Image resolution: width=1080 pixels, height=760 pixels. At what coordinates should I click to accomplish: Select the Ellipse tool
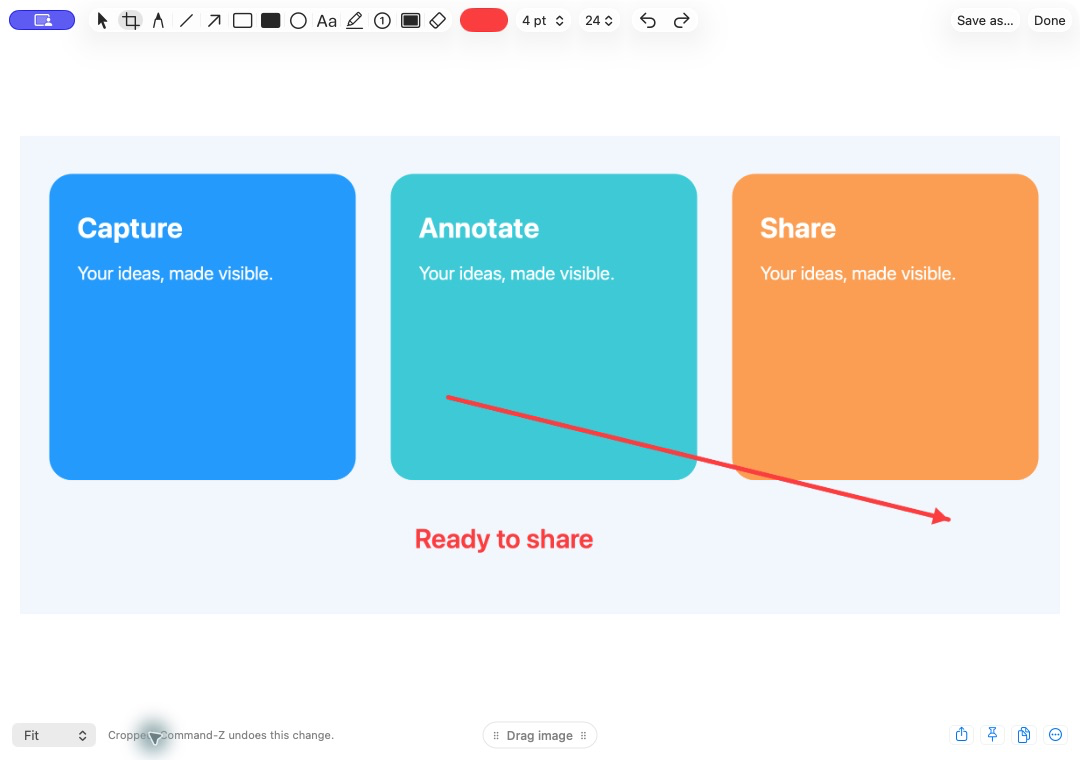(x=298, y=21)
